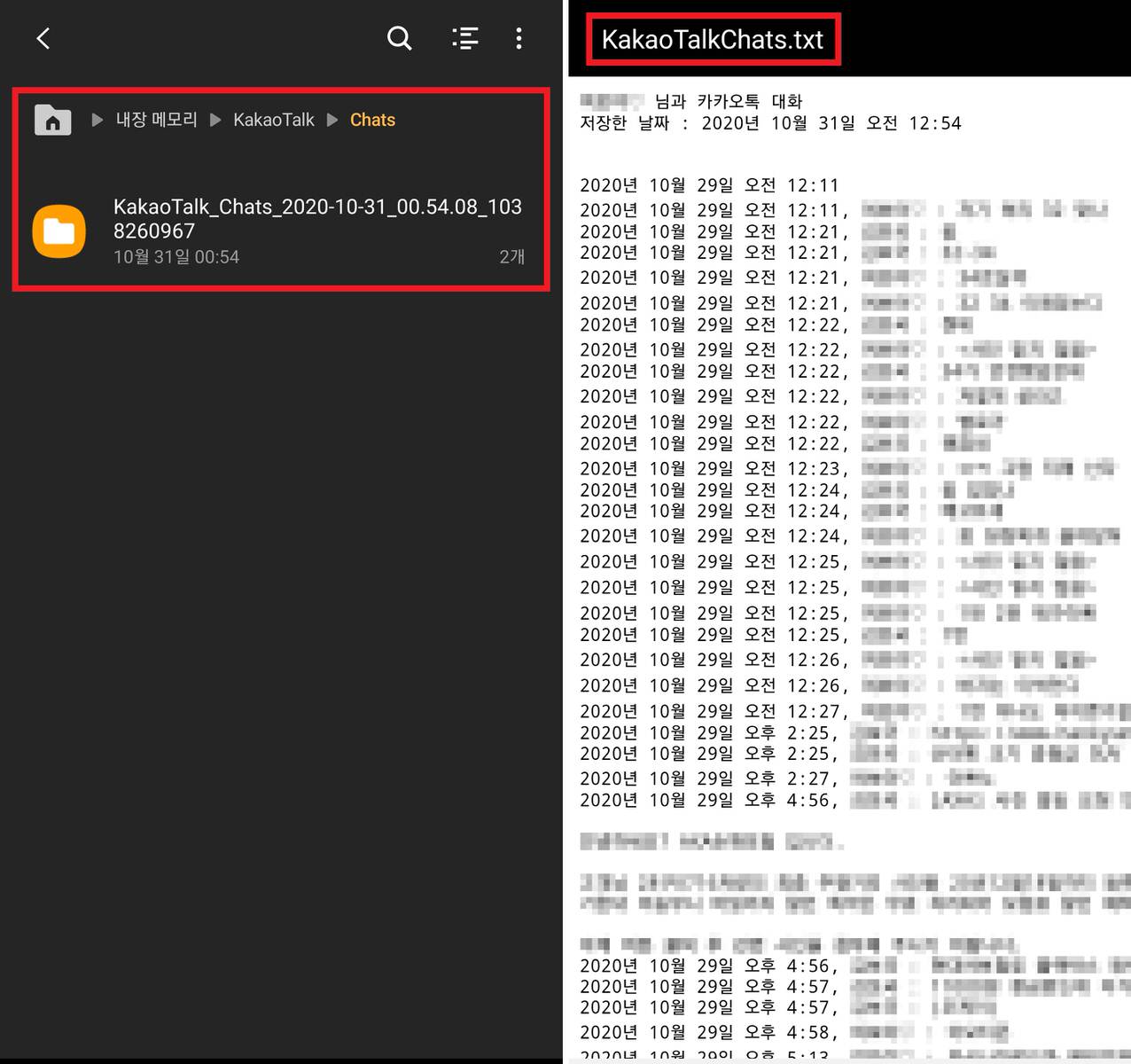Select the chat line timestamped 오전 12:23

tap(846, 468)
